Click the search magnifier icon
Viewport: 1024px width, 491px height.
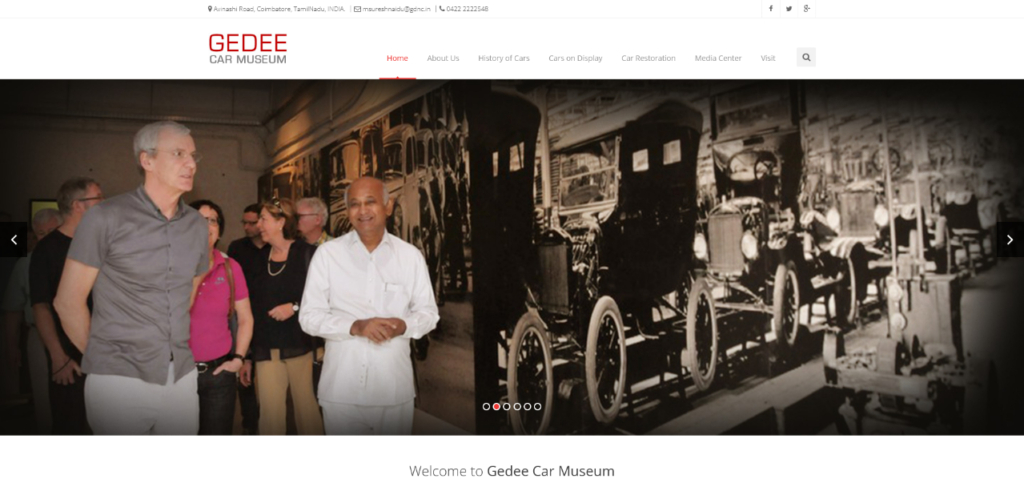click(807, 57)
